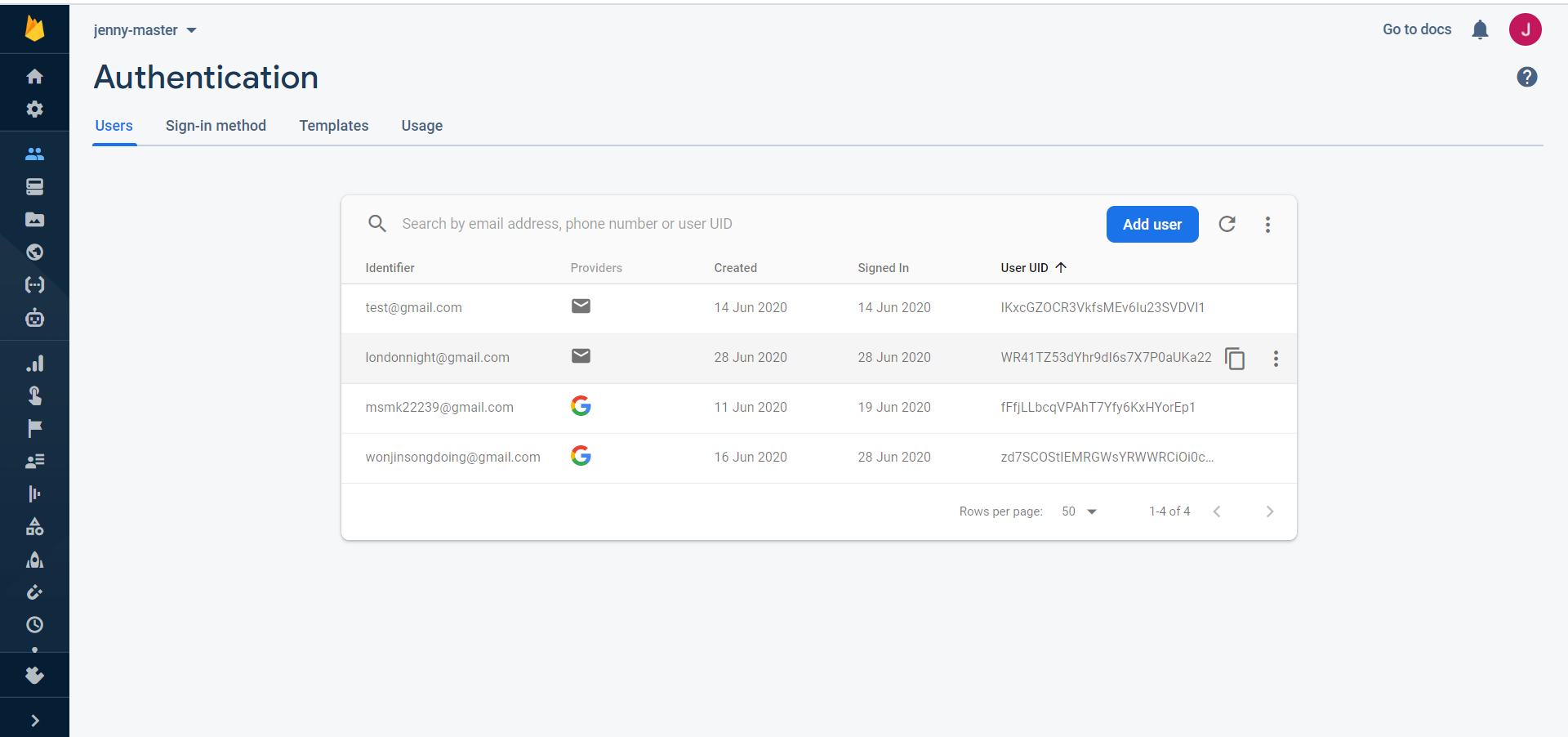Open Database icon in sidebar
Screen dimensions: 1568x737
[34, 186]
